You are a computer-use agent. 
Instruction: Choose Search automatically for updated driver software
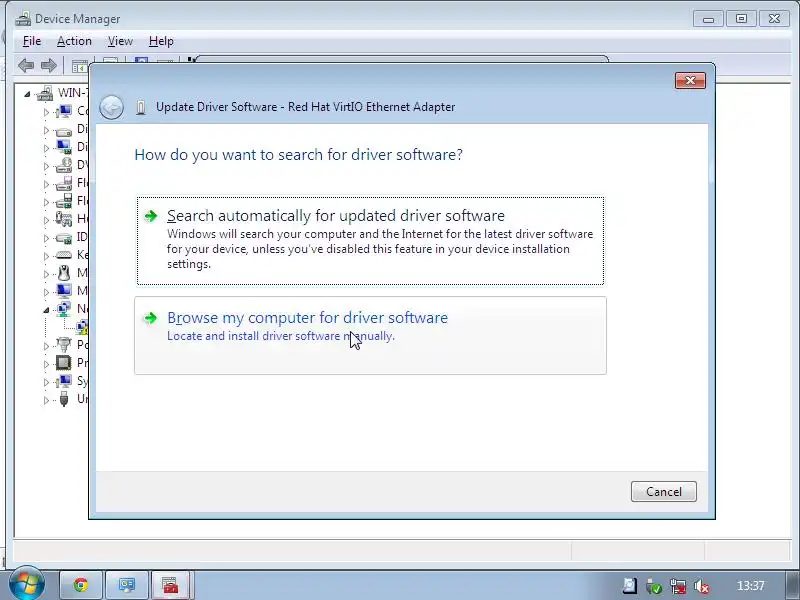(370, 240)
